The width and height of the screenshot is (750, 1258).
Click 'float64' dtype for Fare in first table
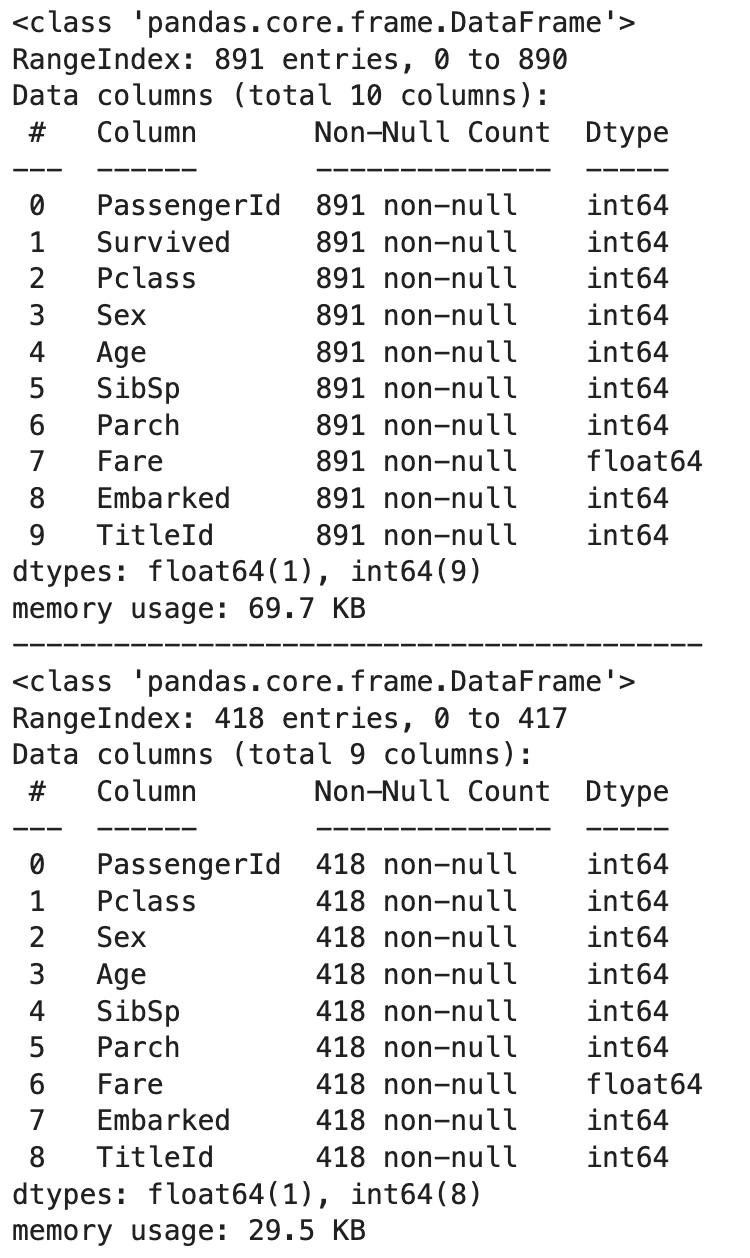644,462
